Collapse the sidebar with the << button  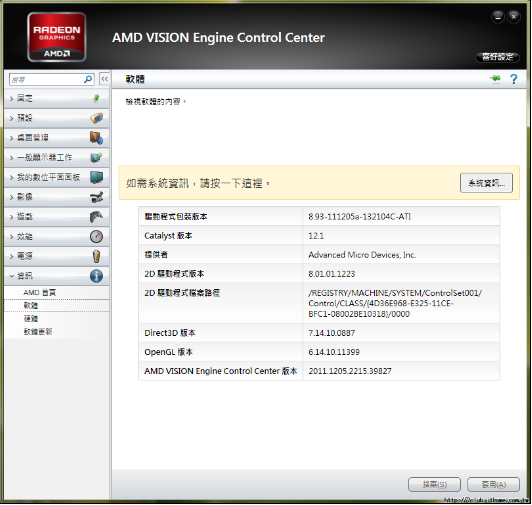pos(104,79)
